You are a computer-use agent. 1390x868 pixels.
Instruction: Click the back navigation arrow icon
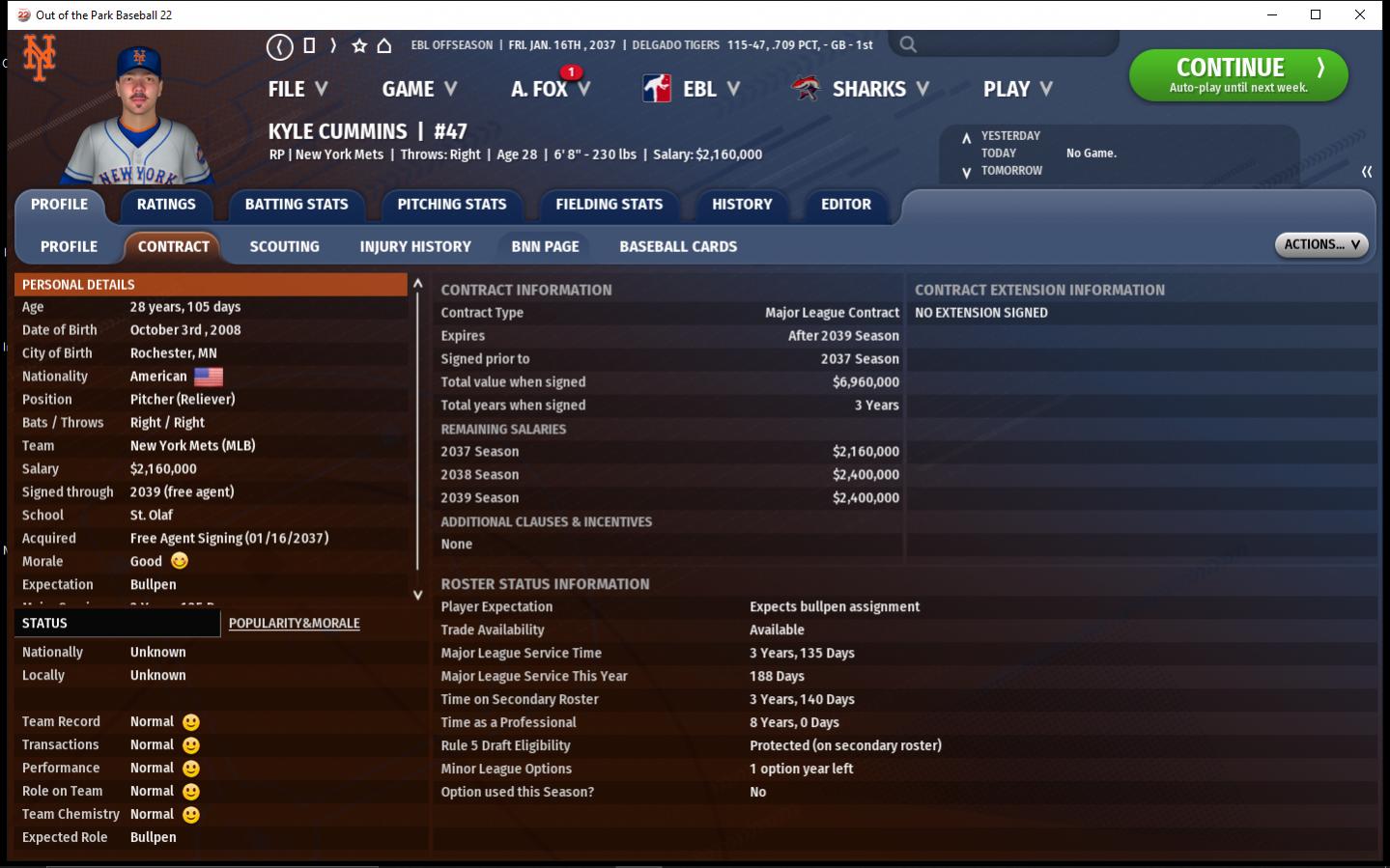click(279, 45)
